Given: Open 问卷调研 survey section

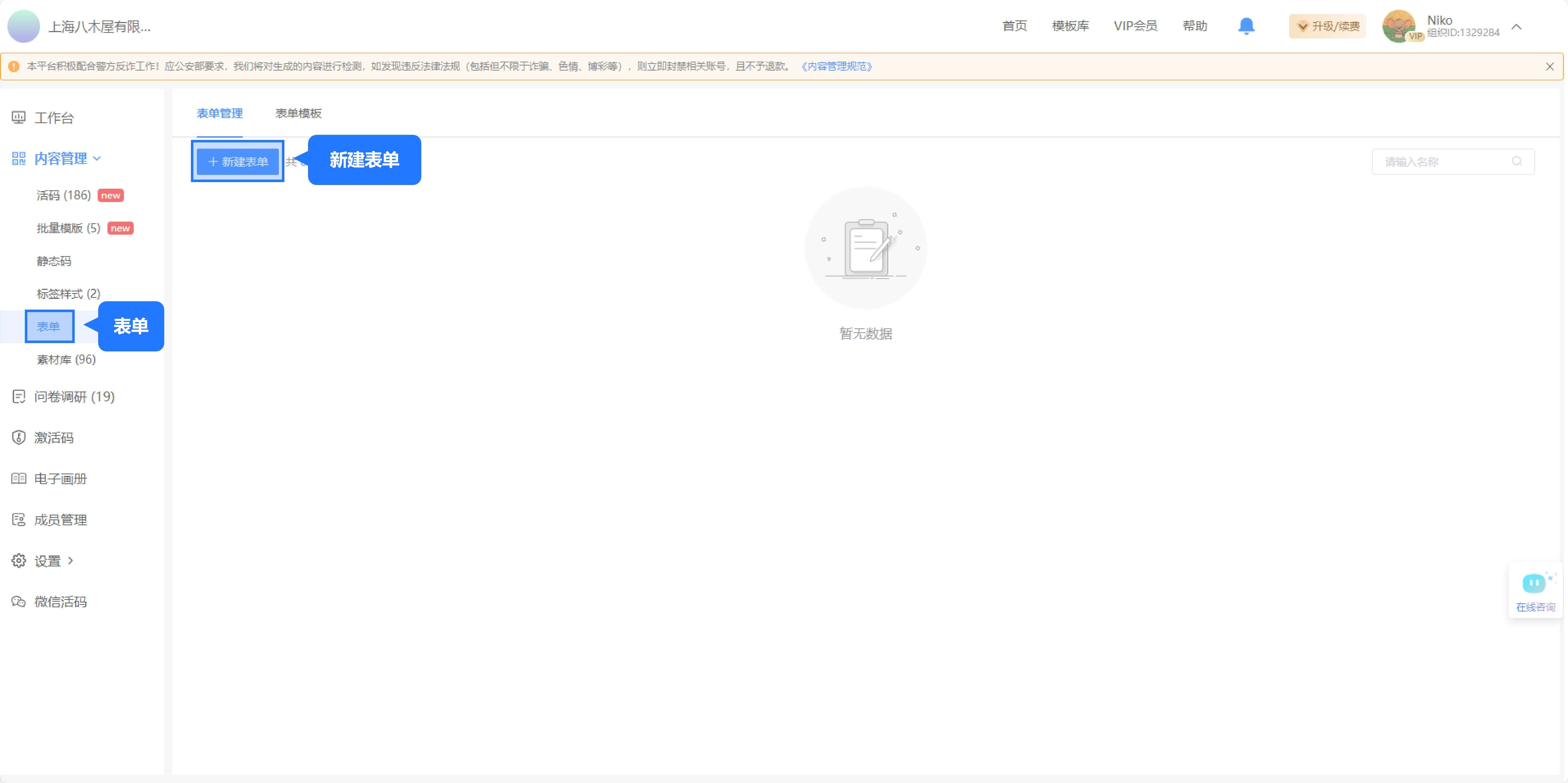Looking at the screenshot, I should 74,397.
